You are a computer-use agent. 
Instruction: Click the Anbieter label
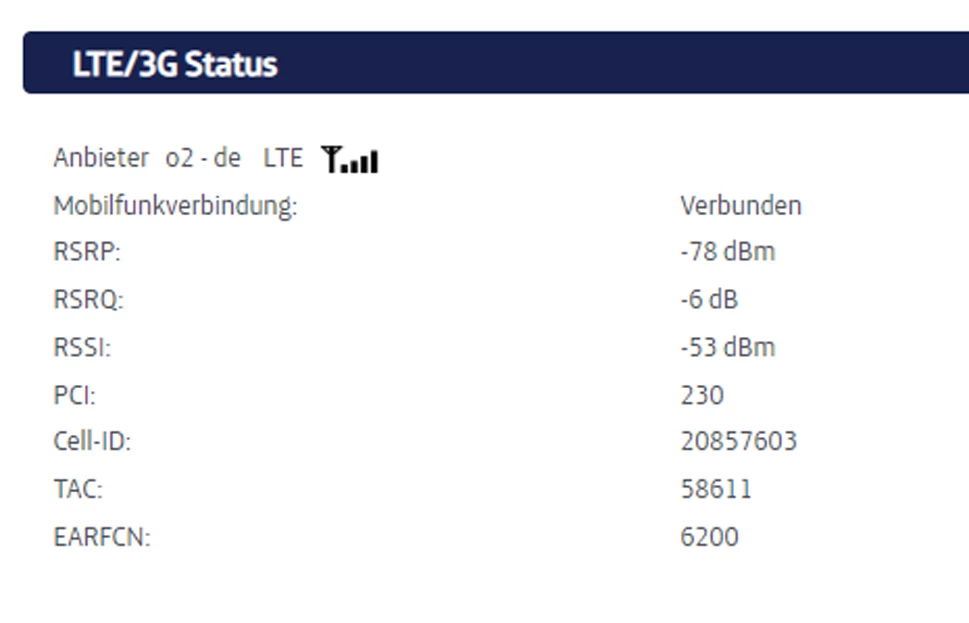(x=100, y=158)
